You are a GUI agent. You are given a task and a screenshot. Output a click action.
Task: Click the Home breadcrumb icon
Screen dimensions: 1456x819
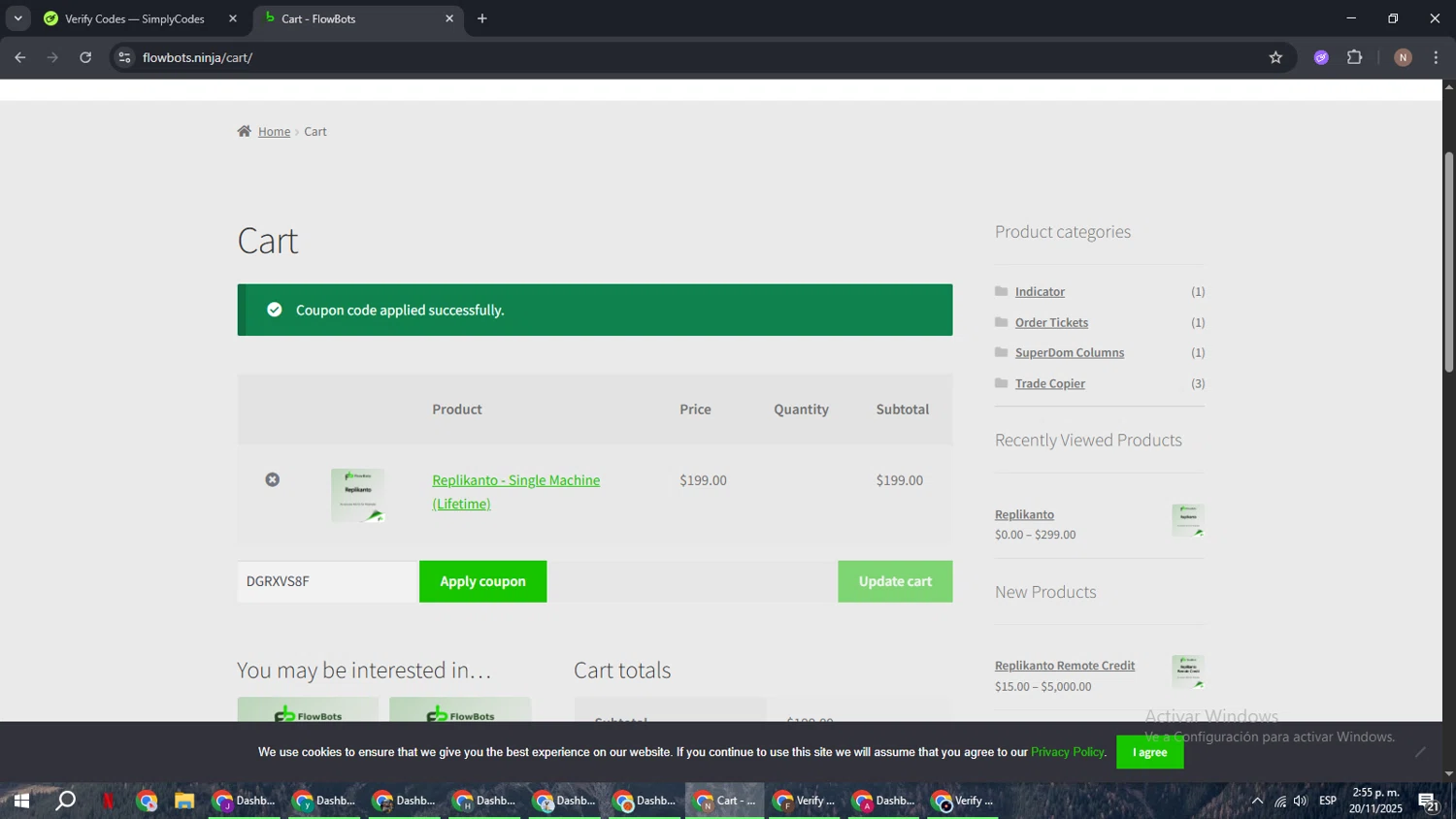[245, 131]
